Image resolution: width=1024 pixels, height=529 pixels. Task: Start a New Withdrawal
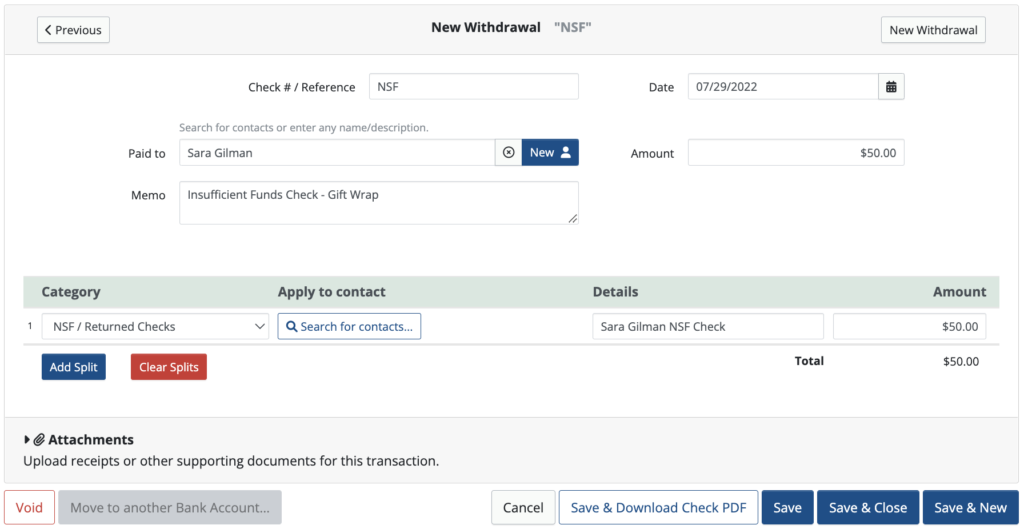pyautogui.click(x=932, y=30)
